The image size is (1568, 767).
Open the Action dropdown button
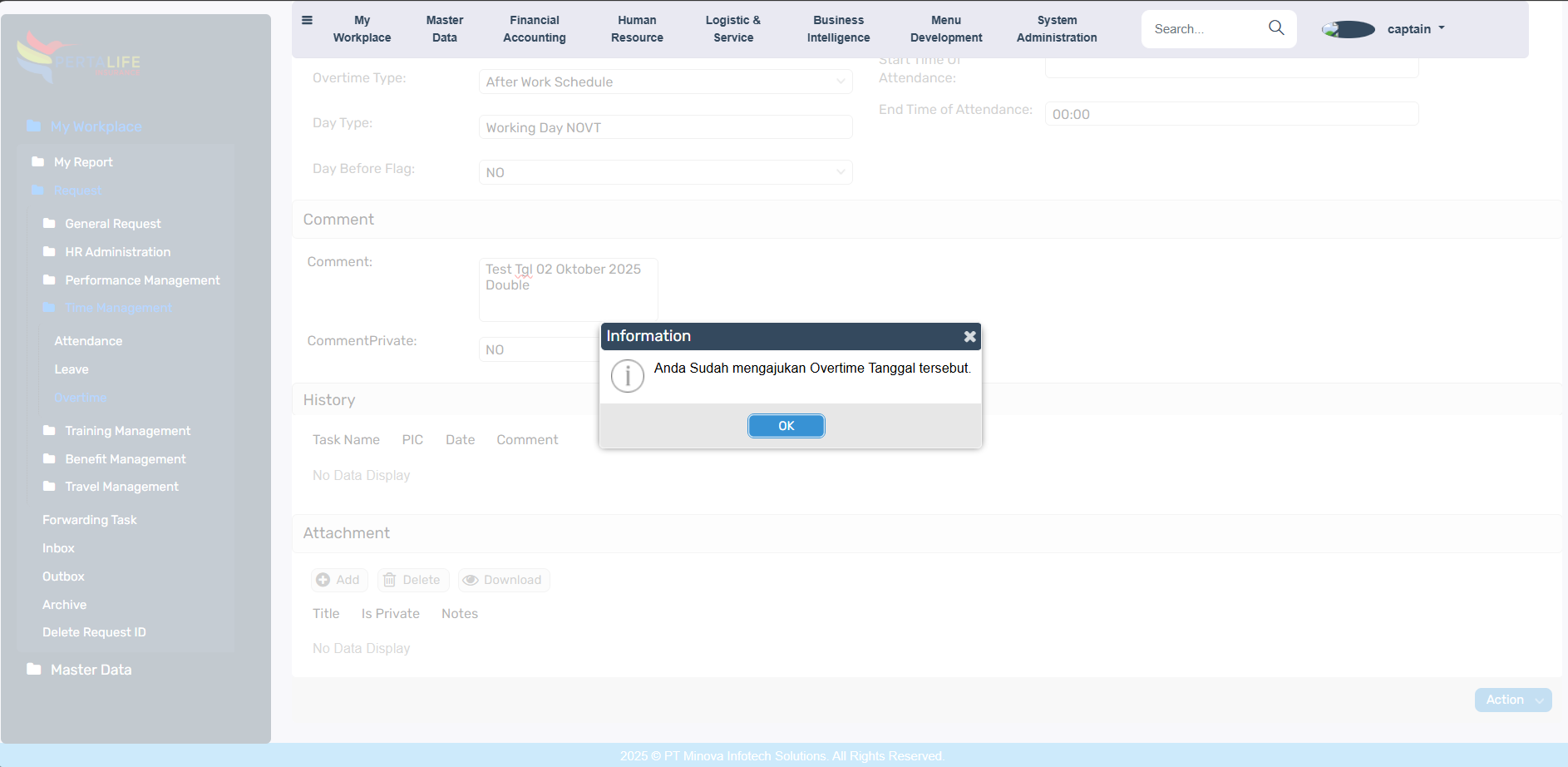pyautogui.click(x=1513, y=700)
